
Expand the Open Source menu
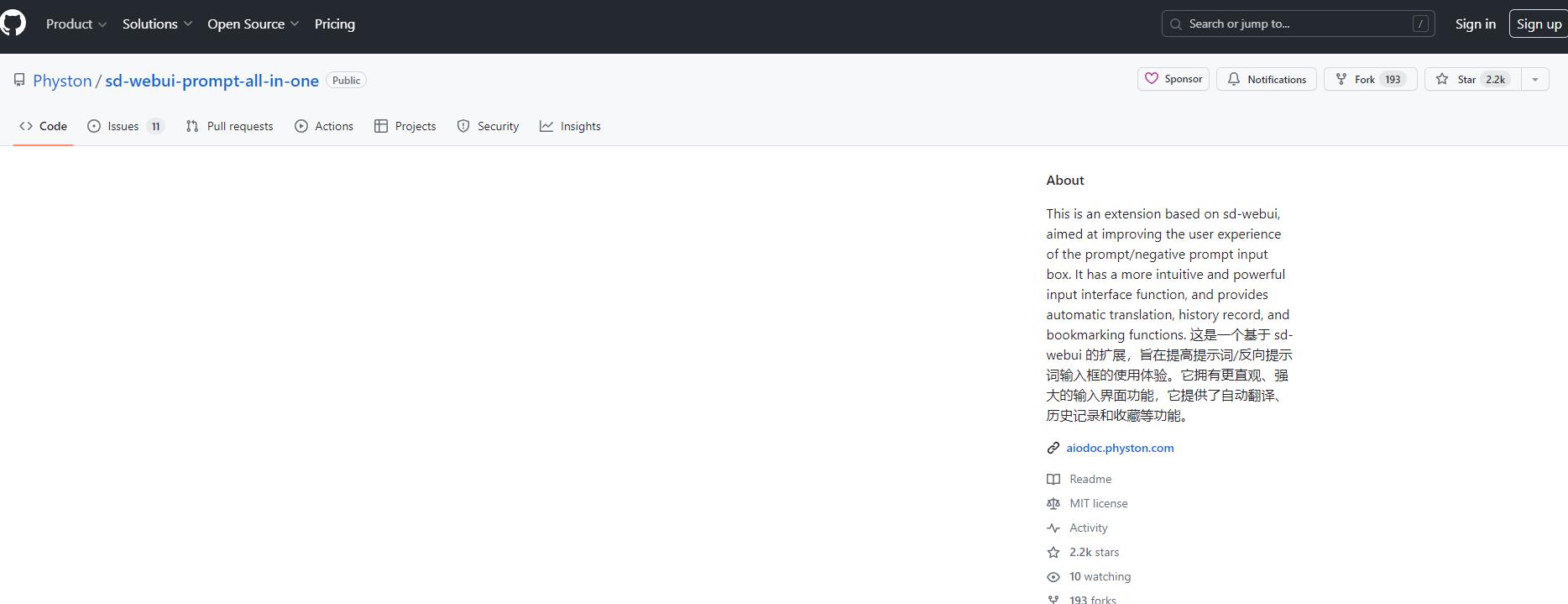pos(253,24)
